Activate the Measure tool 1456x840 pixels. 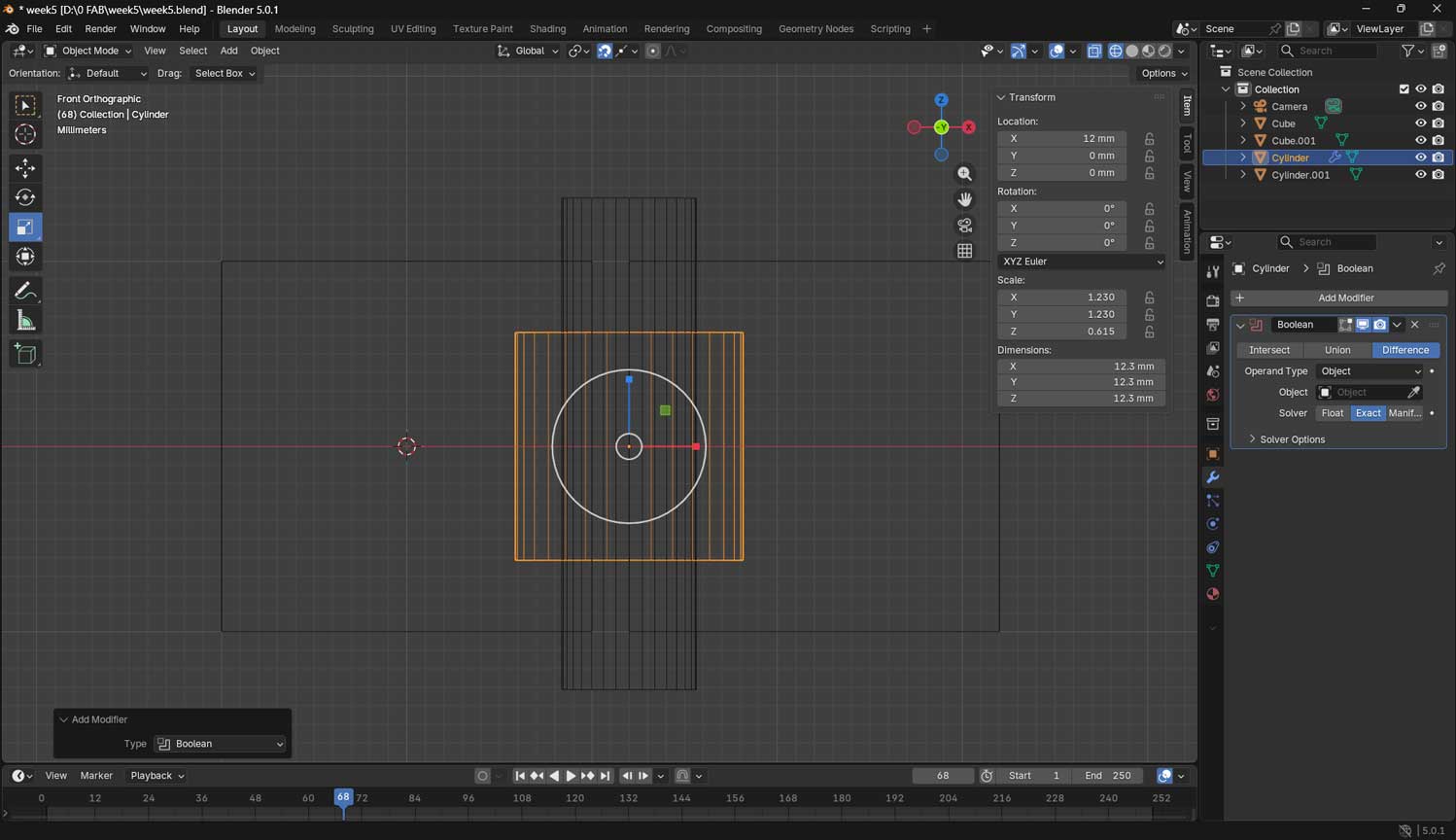[25, 321]
